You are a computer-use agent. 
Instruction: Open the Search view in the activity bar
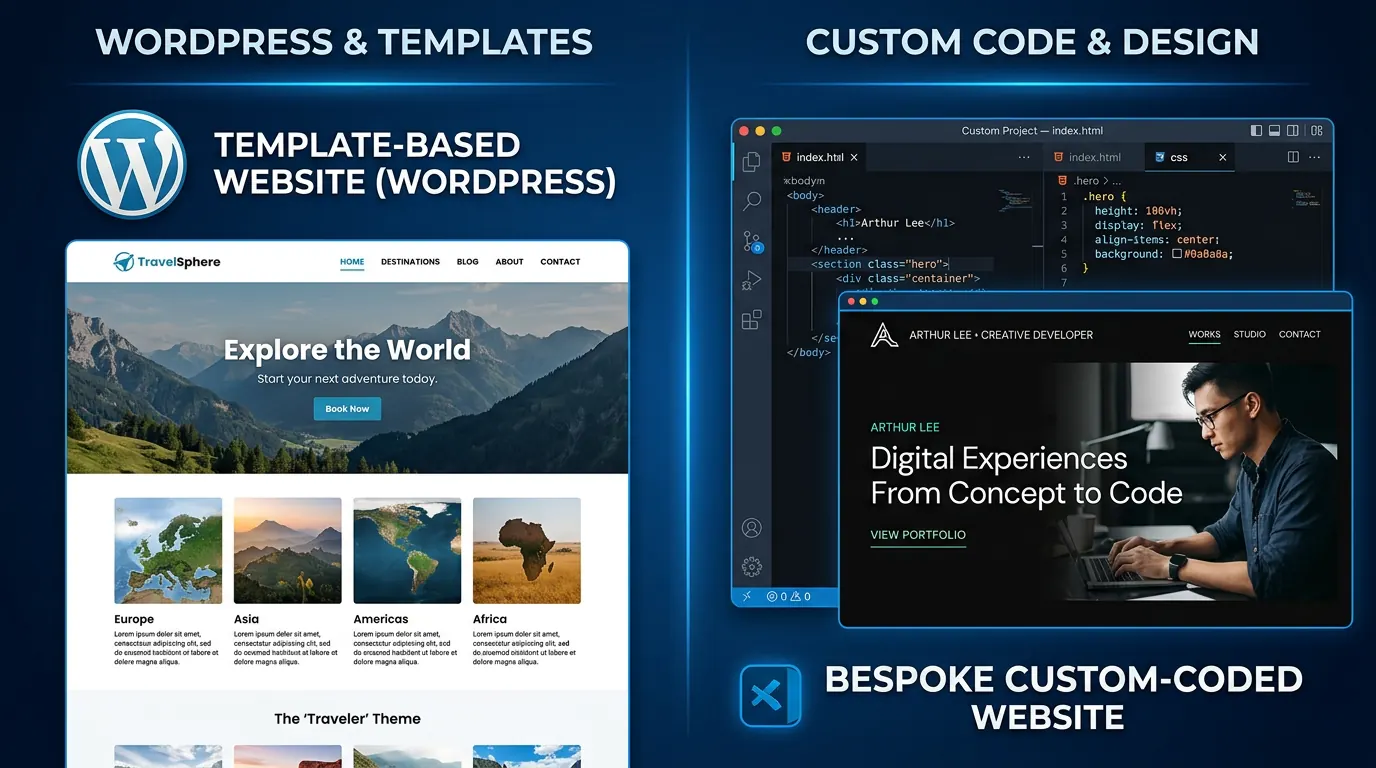(751, 201)
